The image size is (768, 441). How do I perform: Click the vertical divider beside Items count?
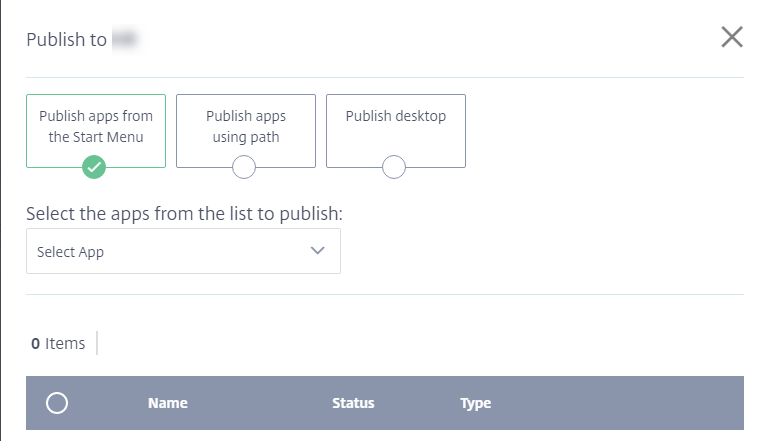click(x=97, y=343)
